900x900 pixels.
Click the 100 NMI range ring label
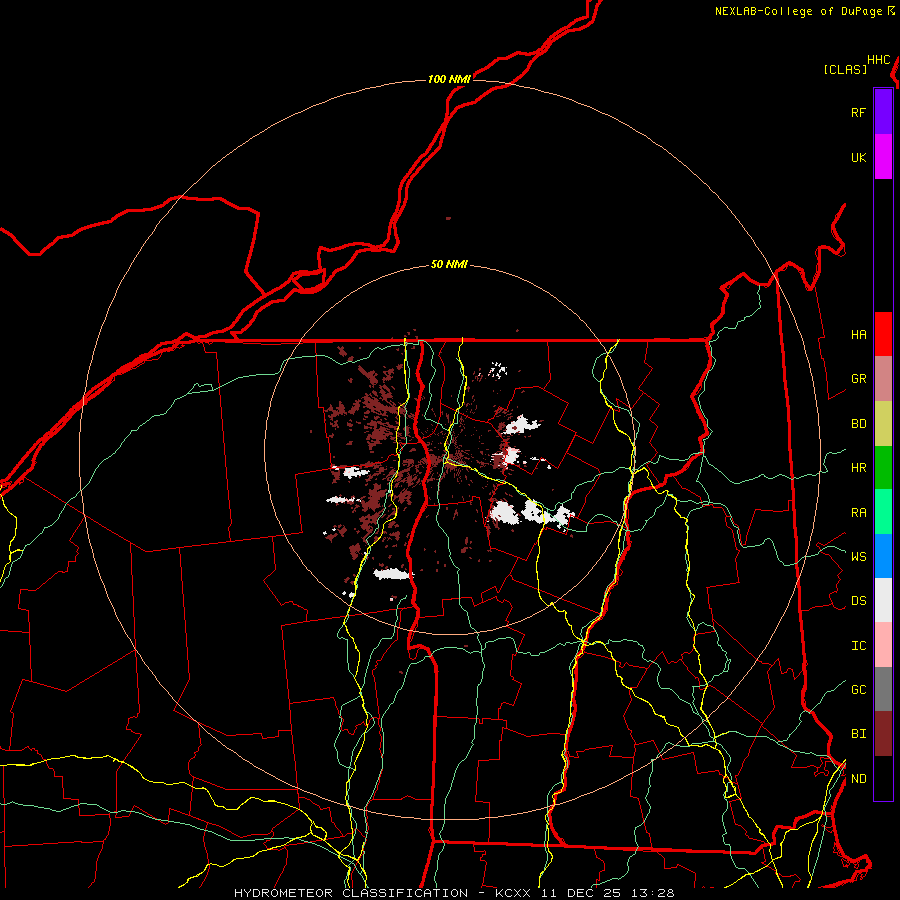tap(449, 79)
